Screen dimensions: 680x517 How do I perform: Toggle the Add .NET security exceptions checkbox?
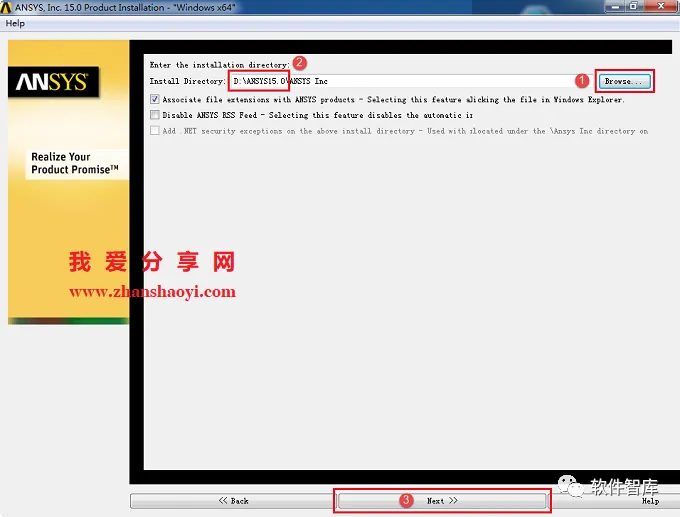(x=155, y=131)
